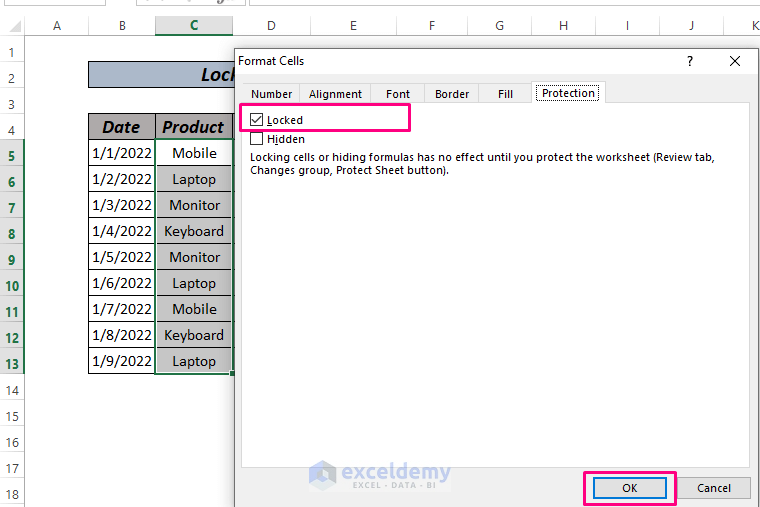The image size is (760, 507).
Task: Select column H header
Action: (563, 26)
